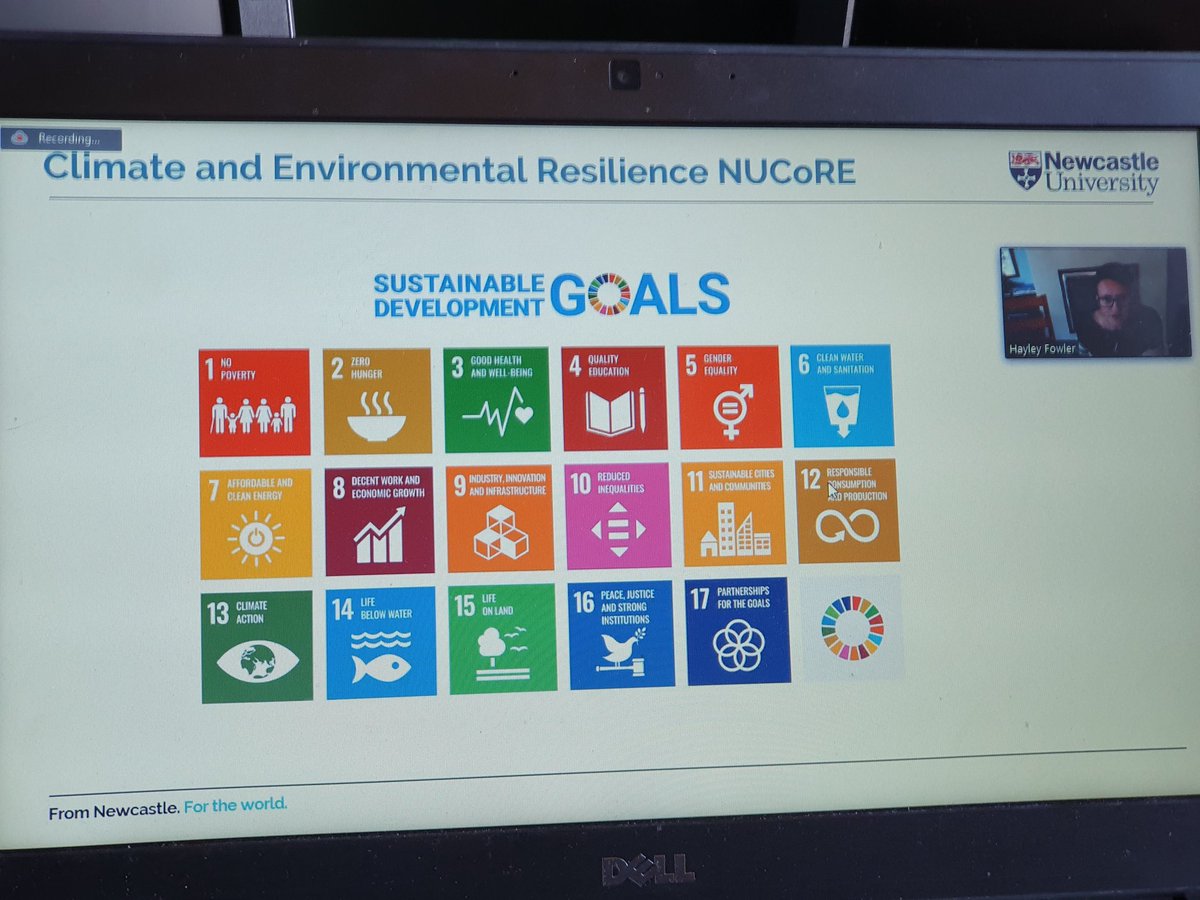
Task: Click the Gender Equality goal 5 tile
Action: pyautogui.click(x=729, y=397)
